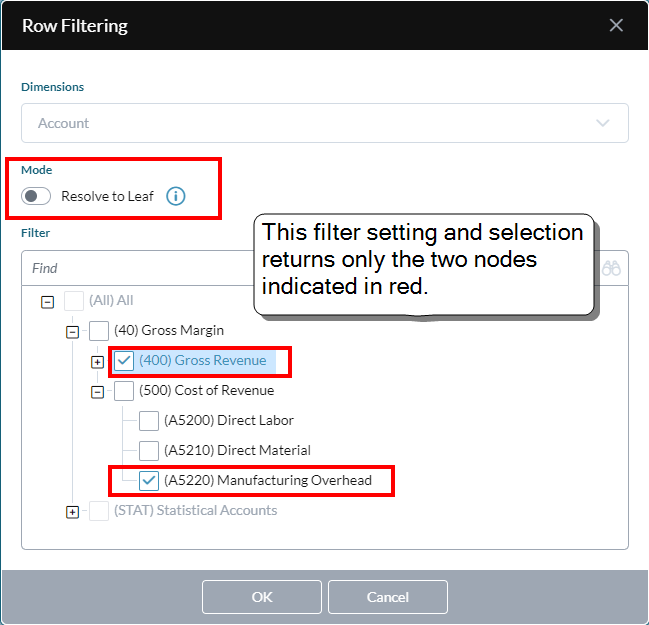Uncheck (A5220) Manufacturing Overhead checkbox
The width and height of the screenshot is (649, 625).
coord(149,481)
